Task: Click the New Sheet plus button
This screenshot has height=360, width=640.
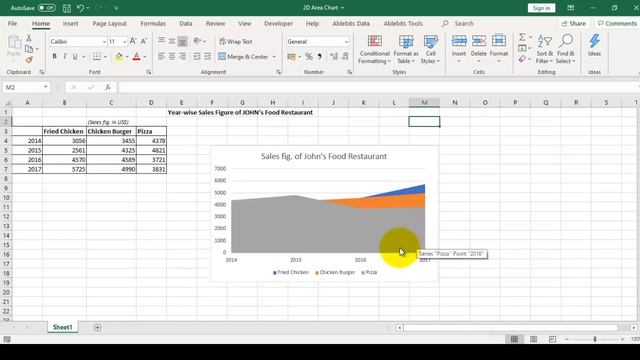Action: 98,327
